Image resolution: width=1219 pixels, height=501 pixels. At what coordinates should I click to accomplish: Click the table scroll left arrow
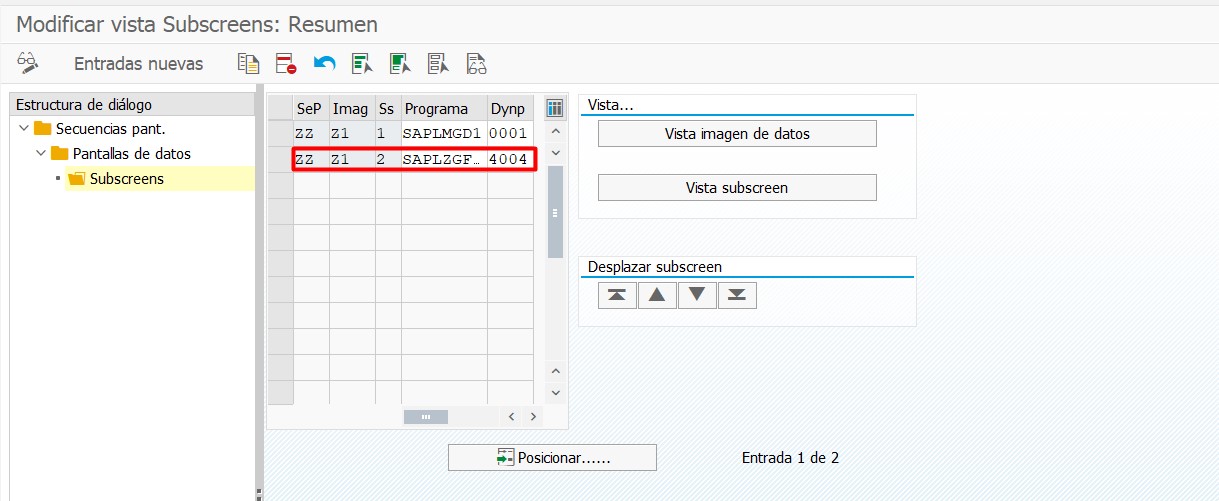click(512, 417)
